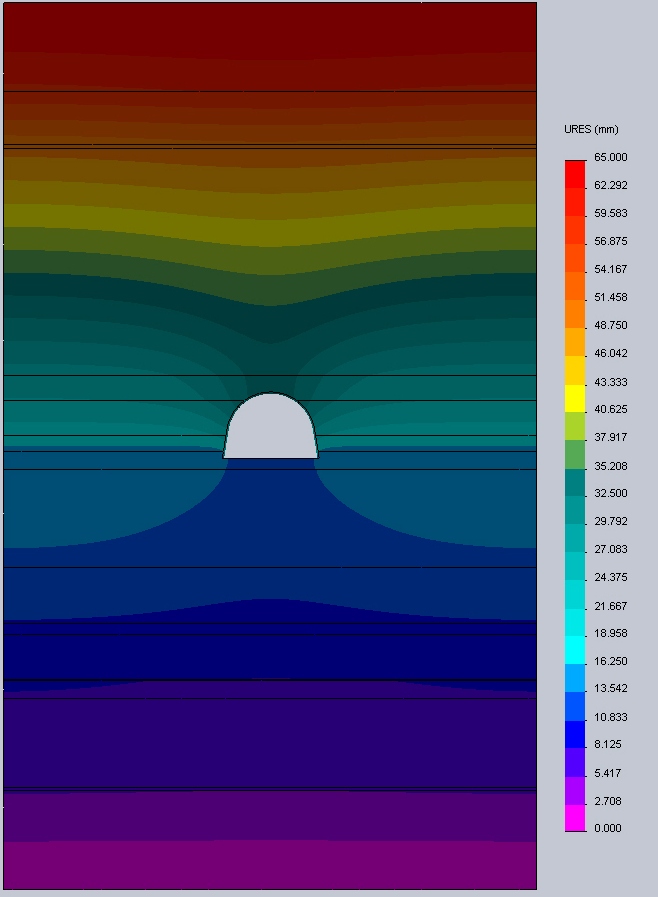Select the 8.125 legend value
Image resolution: width=658 pixels, height=897 pixels.
608,745
